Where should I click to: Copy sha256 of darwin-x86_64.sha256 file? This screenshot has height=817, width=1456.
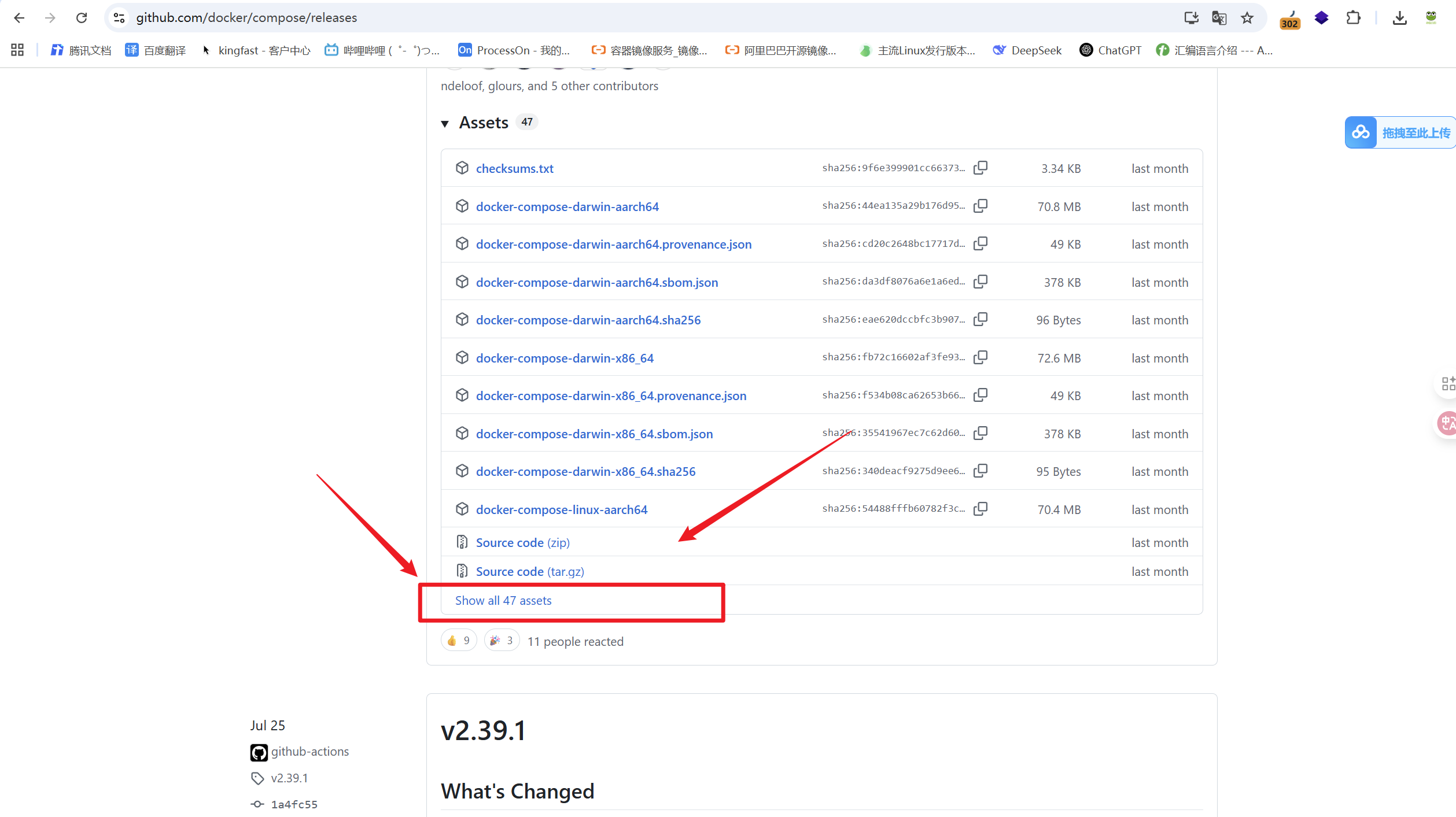(981, 471)
